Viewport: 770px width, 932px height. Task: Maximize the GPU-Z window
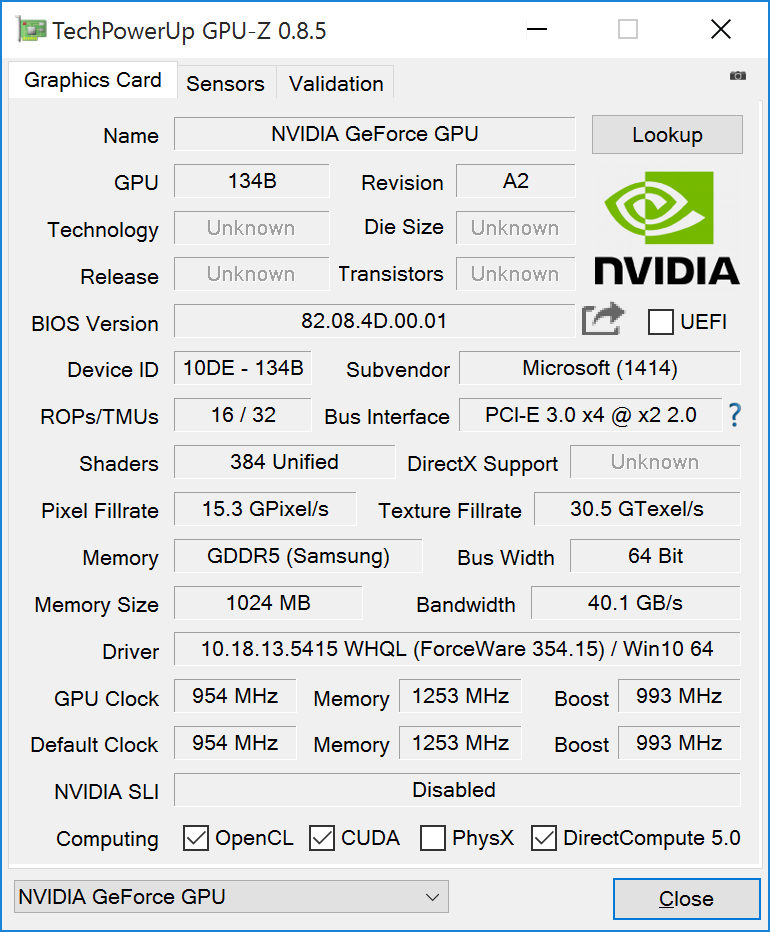click(x=628, y=30)
